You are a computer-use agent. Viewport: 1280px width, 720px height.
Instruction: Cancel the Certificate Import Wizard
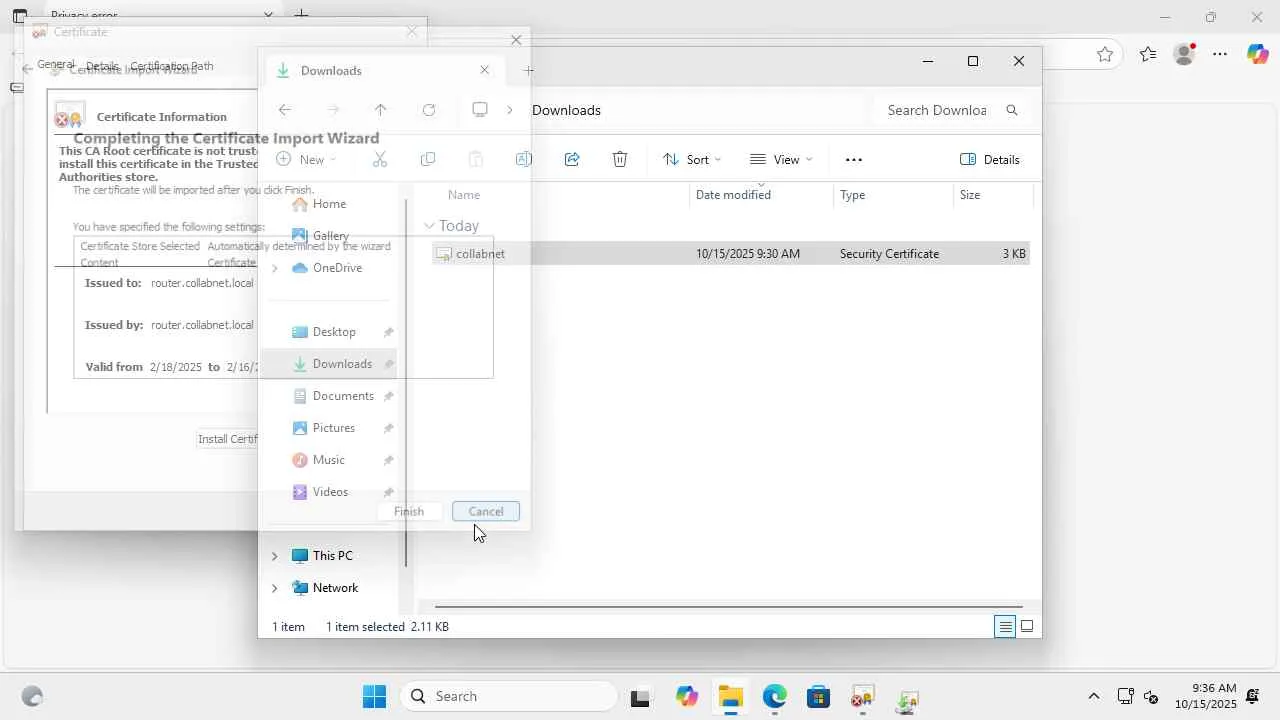[486, 511]
